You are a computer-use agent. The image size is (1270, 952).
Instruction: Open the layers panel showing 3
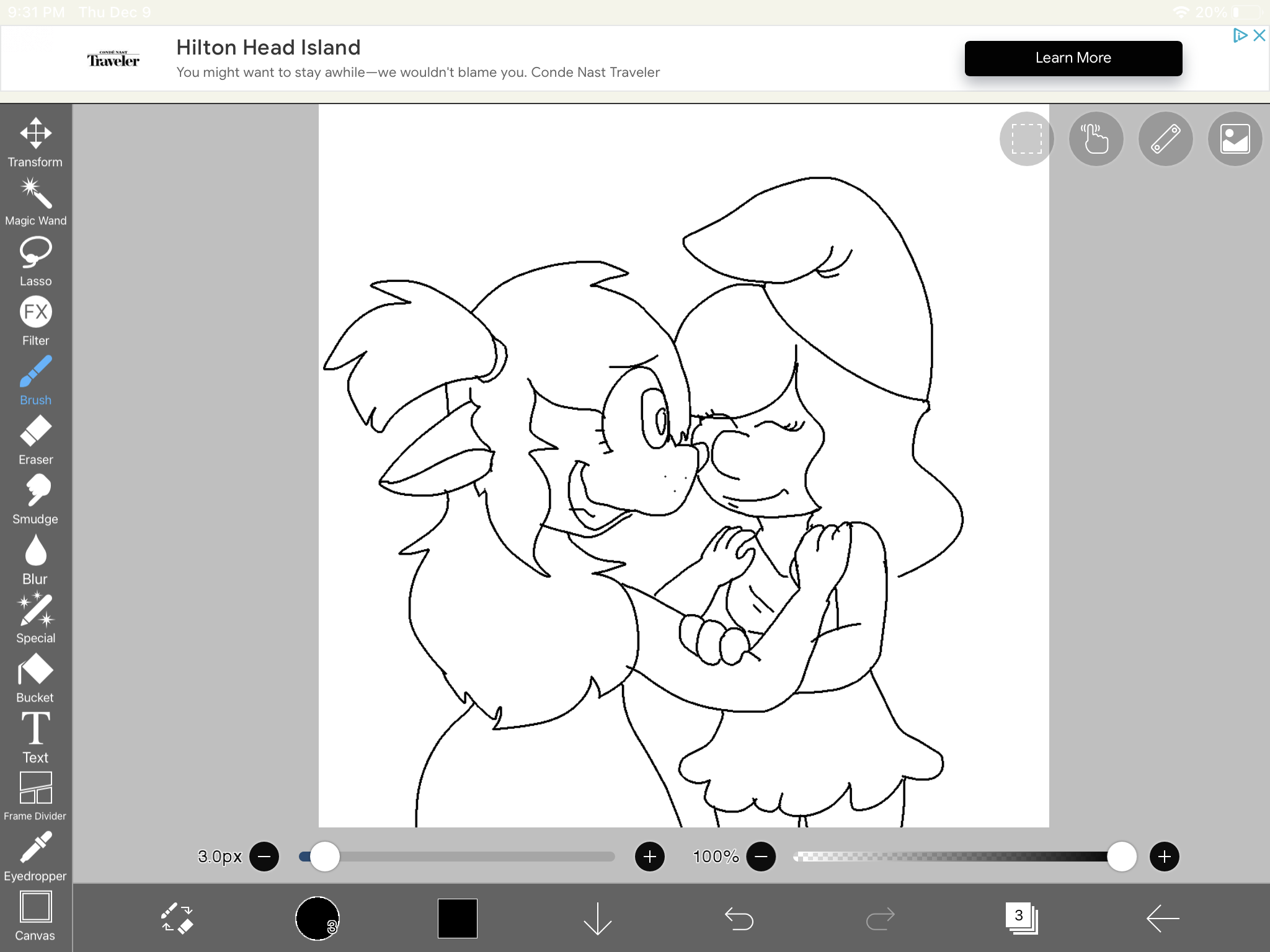pos(1021,918)
